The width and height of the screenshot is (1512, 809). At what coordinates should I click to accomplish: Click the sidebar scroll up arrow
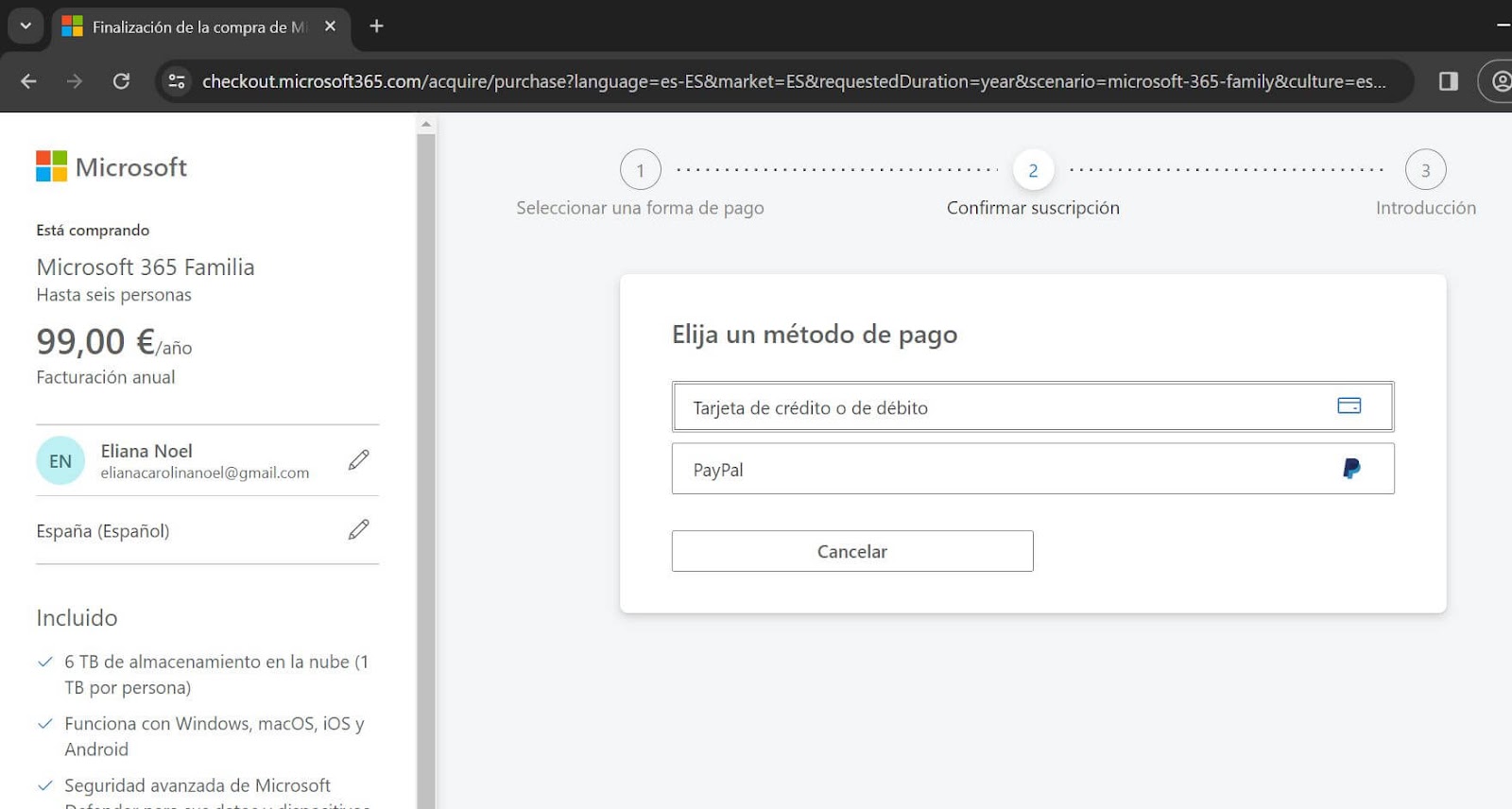(x=426, y=124)
